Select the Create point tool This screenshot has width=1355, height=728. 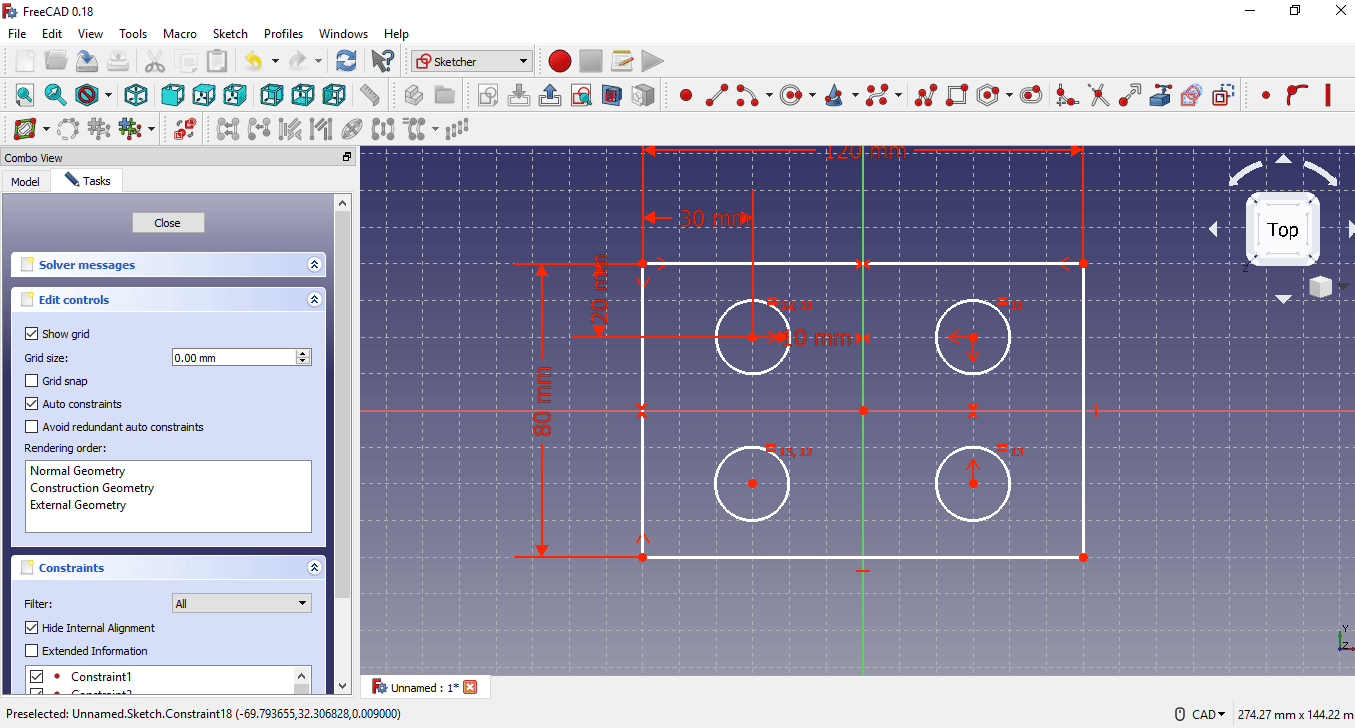[x=686, y=95]
